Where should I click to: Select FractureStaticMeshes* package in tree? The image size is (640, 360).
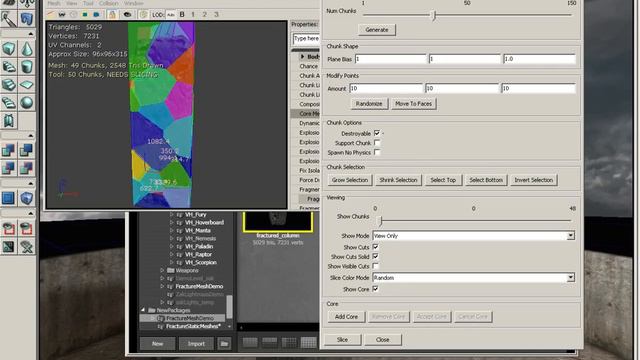193,326
